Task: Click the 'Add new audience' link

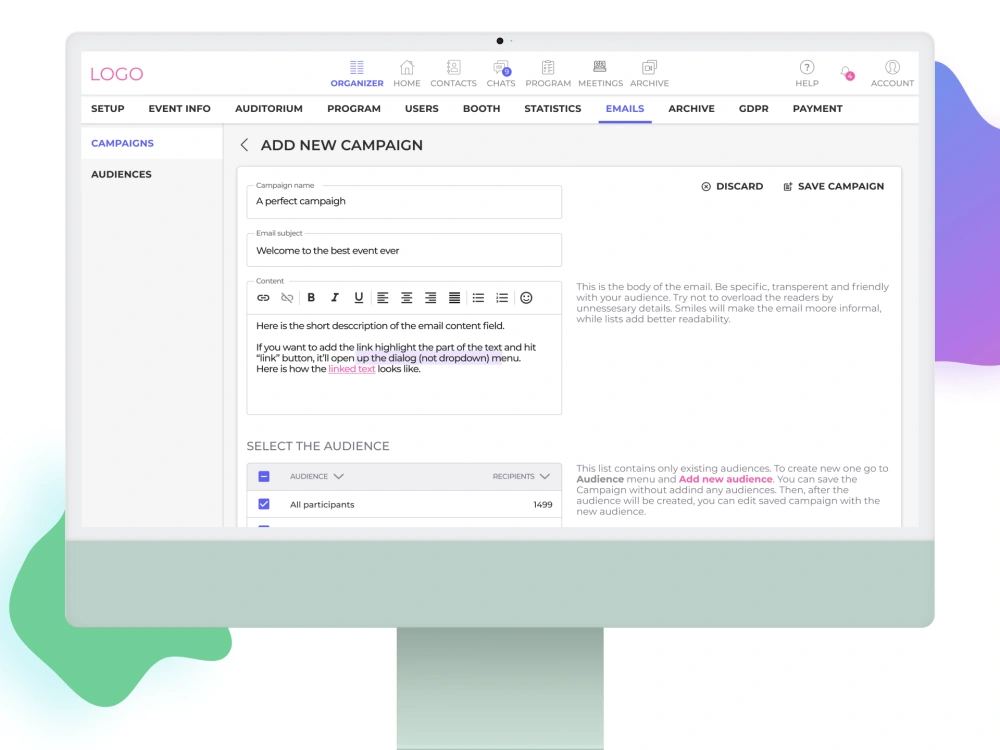Action: [725, 479]
